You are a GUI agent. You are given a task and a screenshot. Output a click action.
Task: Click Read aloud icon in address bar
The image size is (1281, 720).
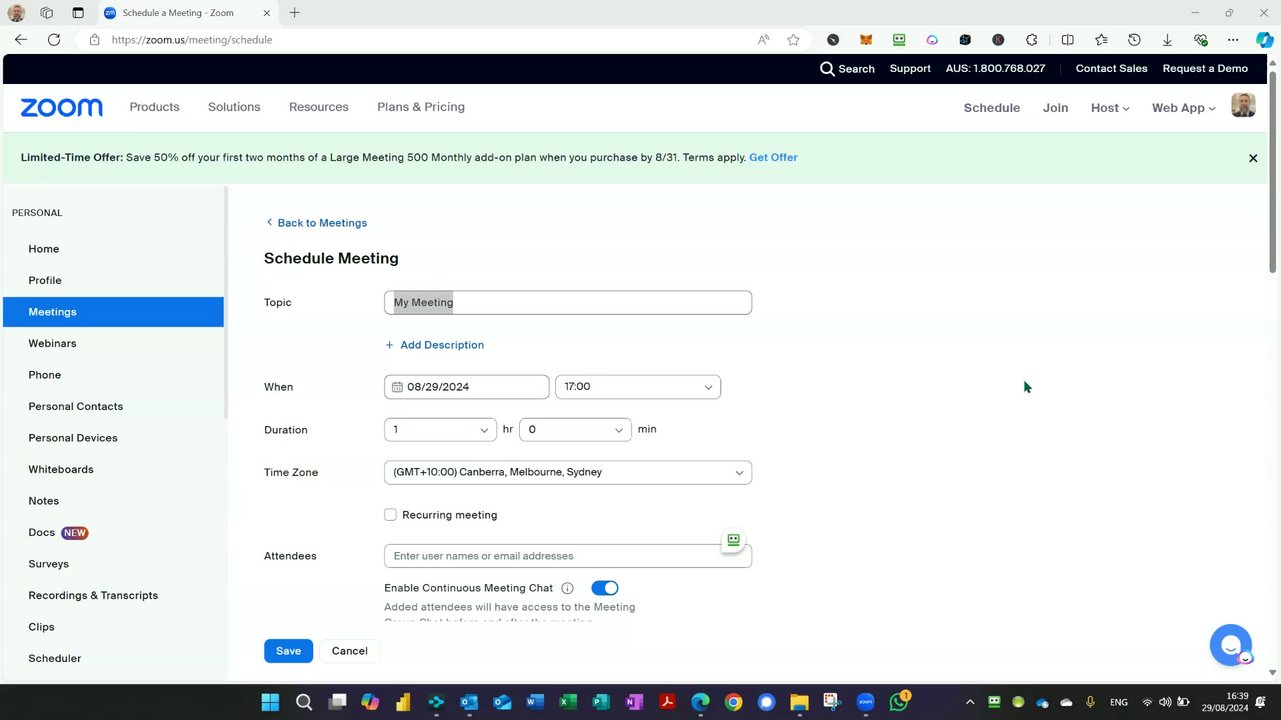764,40
